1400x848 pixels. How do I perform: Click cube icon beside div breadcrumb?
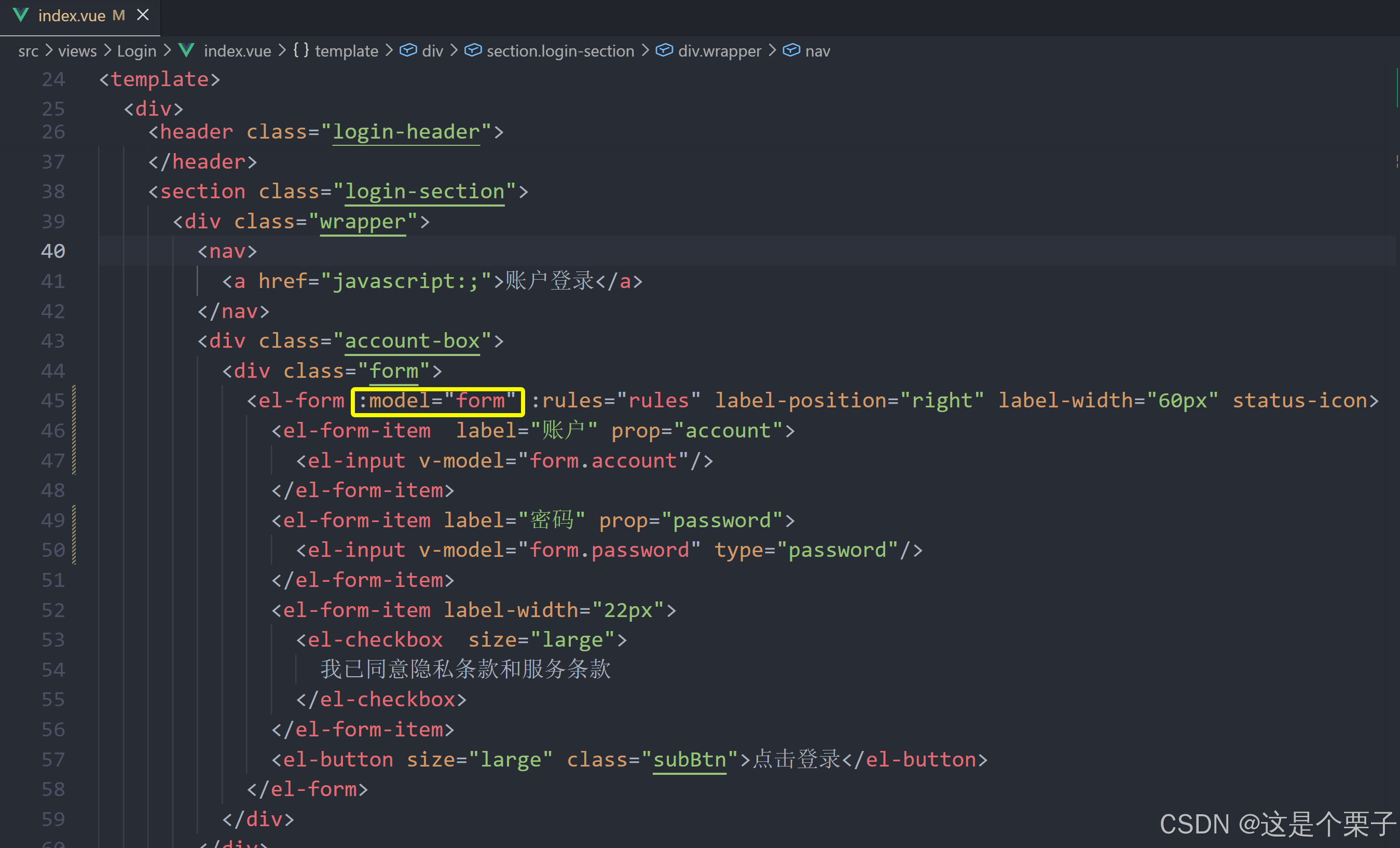click(x=407, y=50)
